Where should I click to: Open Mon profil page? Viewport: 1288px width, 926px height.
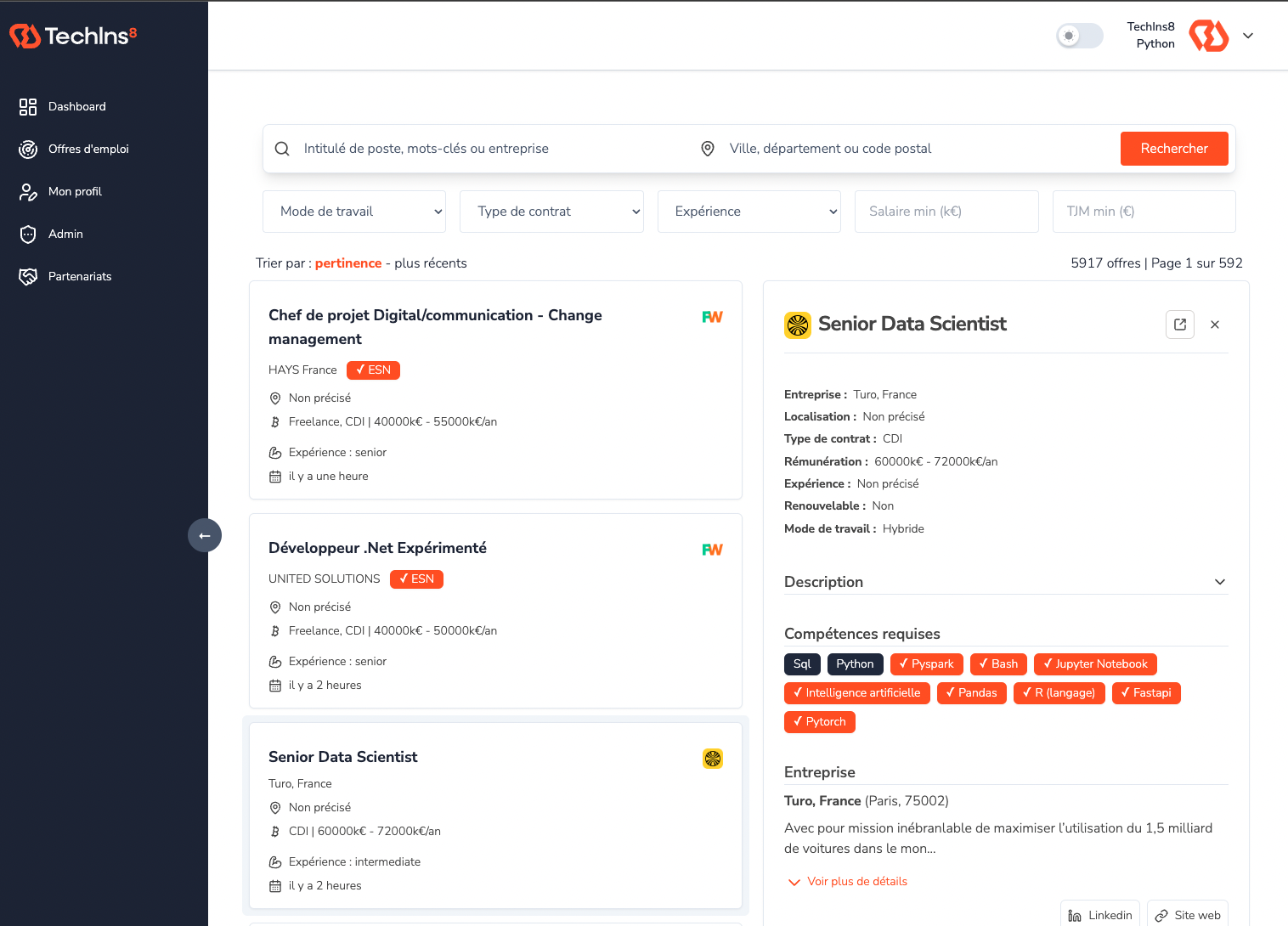[75, 192]
